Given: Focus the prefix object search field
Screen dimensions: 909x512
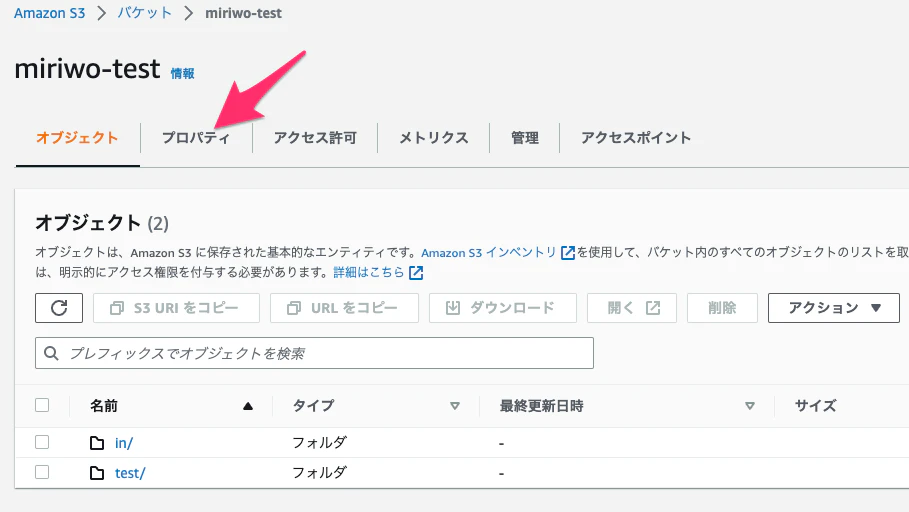Looking at the screenshot, I should click(314, 353).
